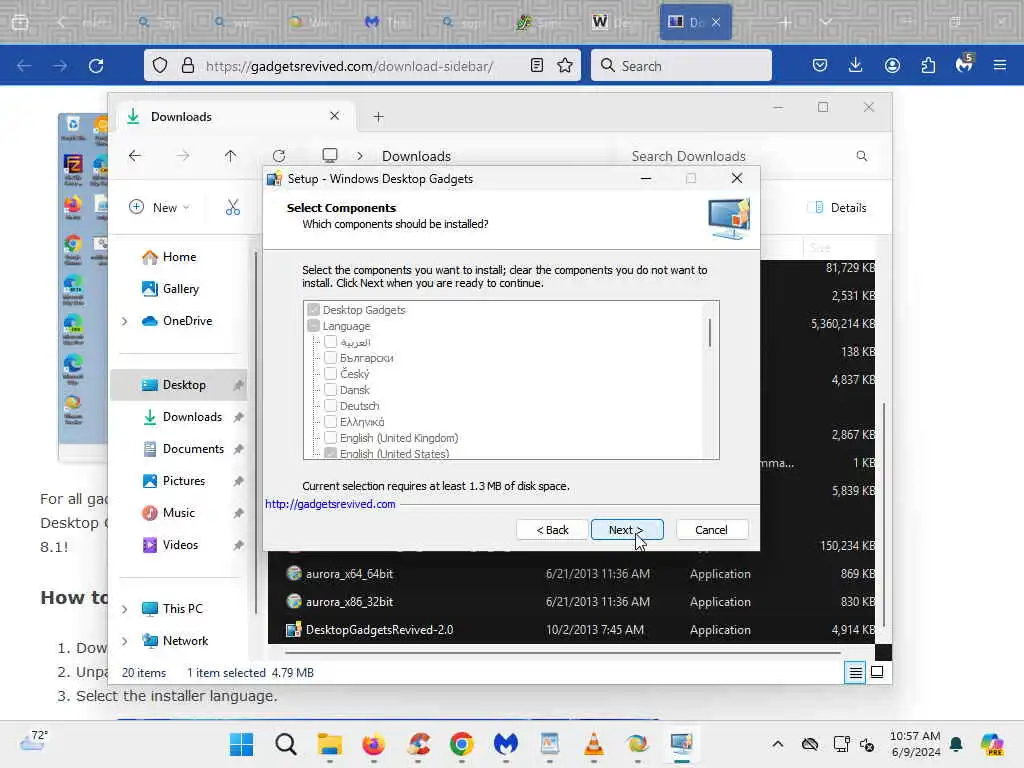This screenshot has width=1024, height=768.
Task: Tick the Český language checkbox
Action: [330, 374]
